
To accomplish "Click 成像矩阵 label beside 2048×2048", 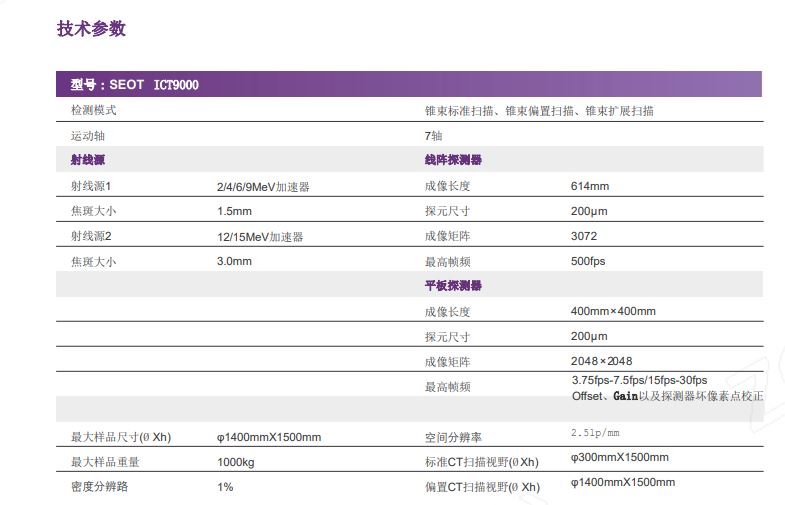I will click(x=448, y=361).
